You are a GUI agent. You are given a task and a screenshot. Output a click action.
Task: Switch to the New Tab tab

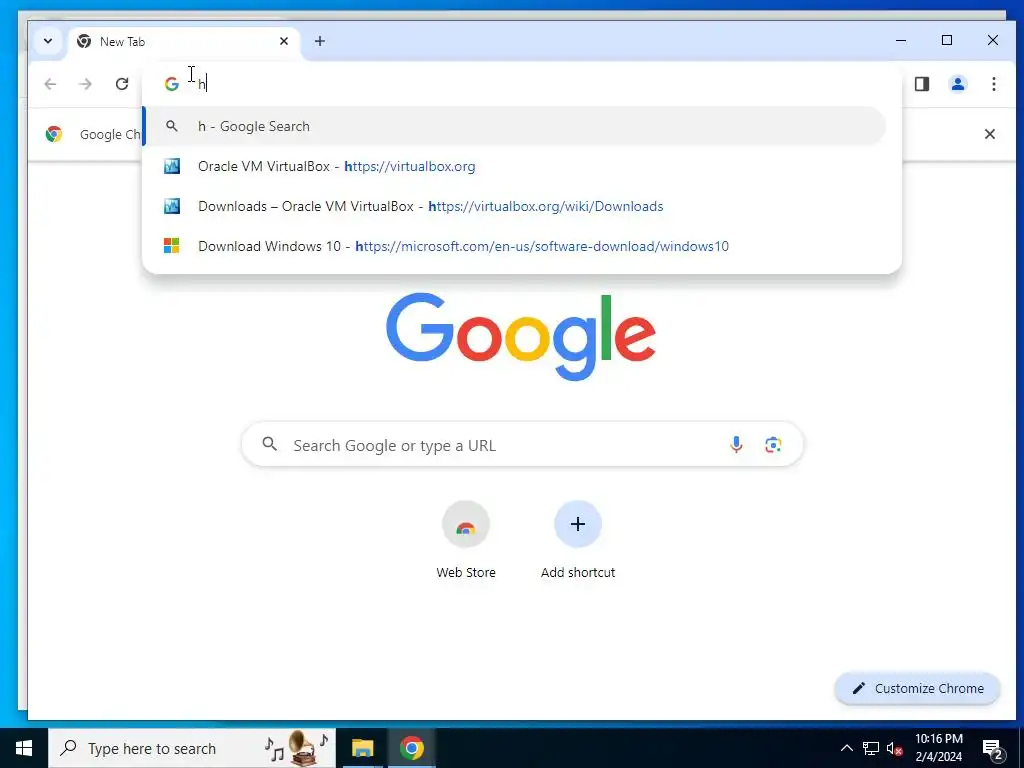pos(183,42)
